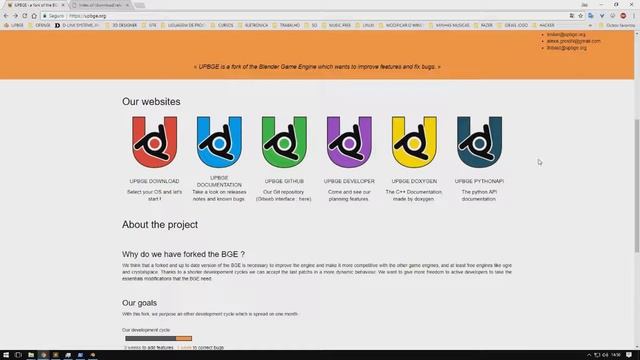Open the Windows Start menu
Image resolution: width=640 pixels, height=360 pixels.
(6, 355)
